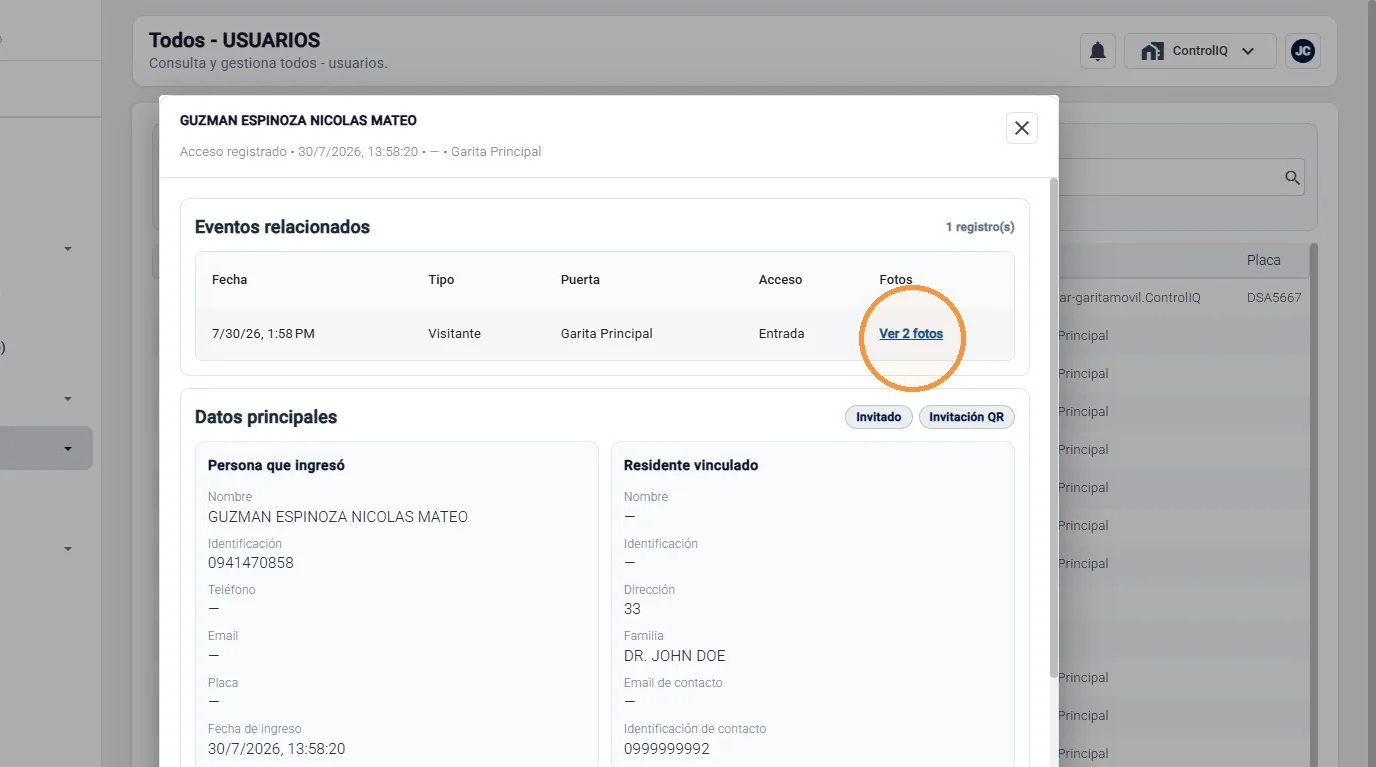Open the Ver 2 fotos link
This screenshot has width=1376, height=767.
pyautogui.click(x=911, y=334)
